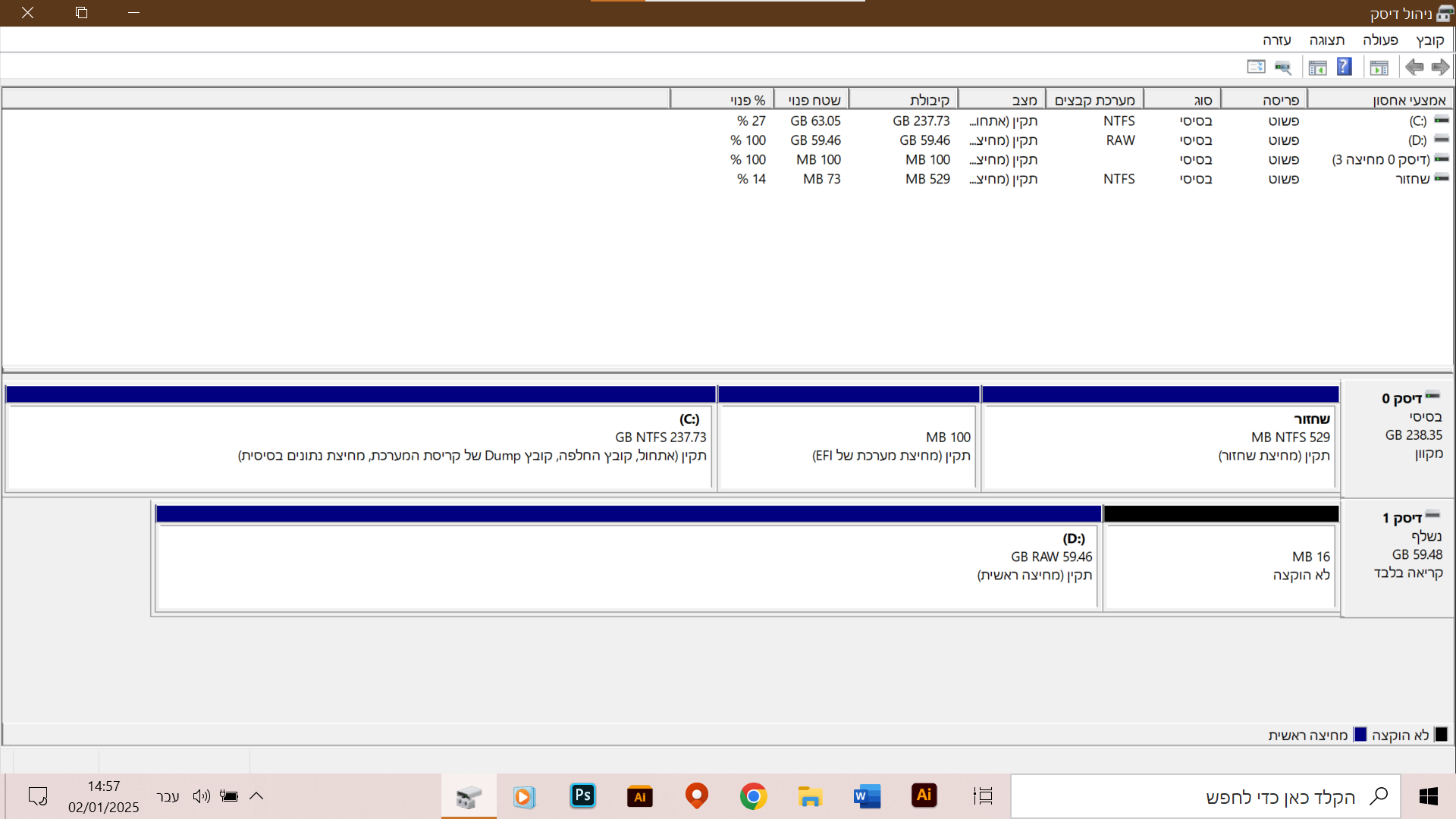Open Google Chrome from the taskbar
The image size is (1456, 819).
pyautogui.click(x=753, y=796)
